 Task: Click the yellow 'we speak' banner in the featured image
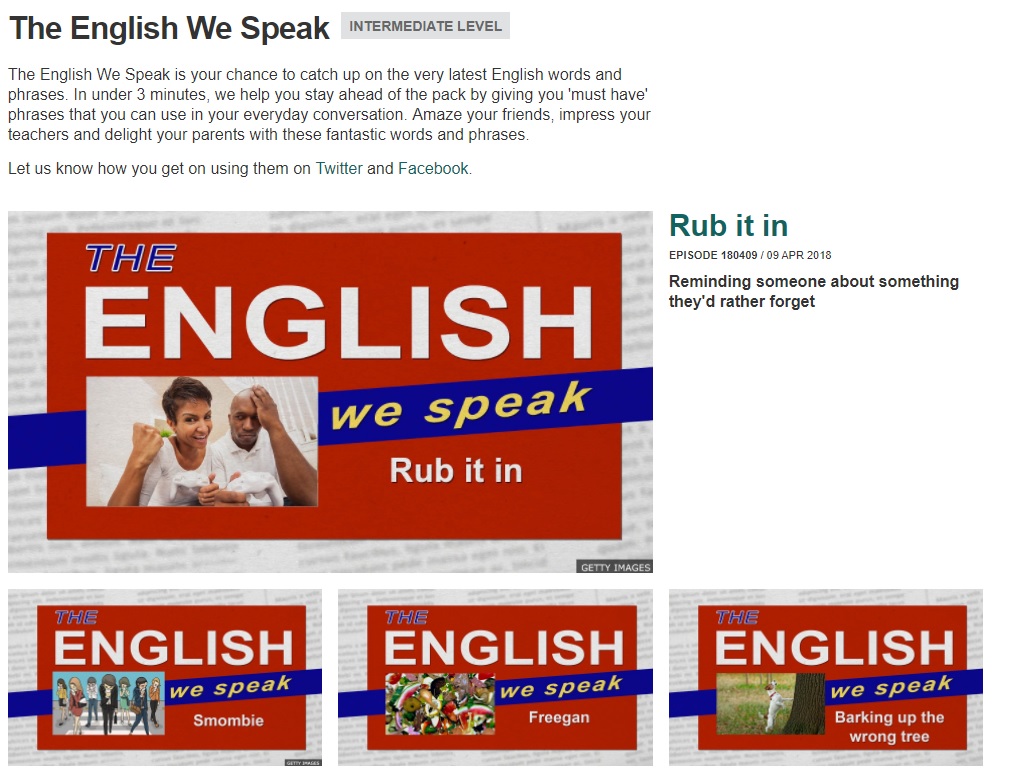(460, 407)
